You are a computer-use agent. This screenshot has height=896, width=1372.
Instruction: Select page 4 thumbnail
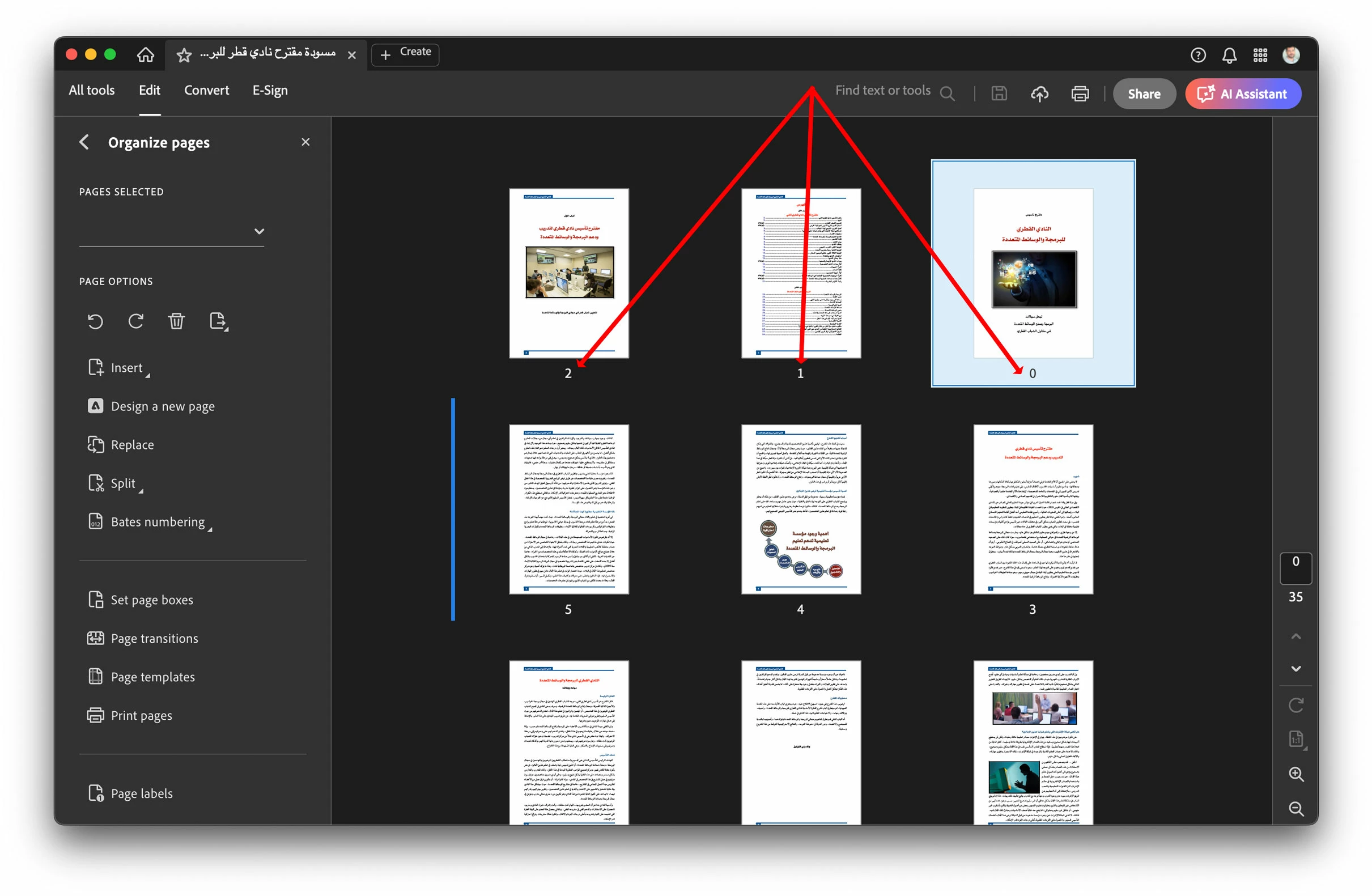(x=801, y=509)
